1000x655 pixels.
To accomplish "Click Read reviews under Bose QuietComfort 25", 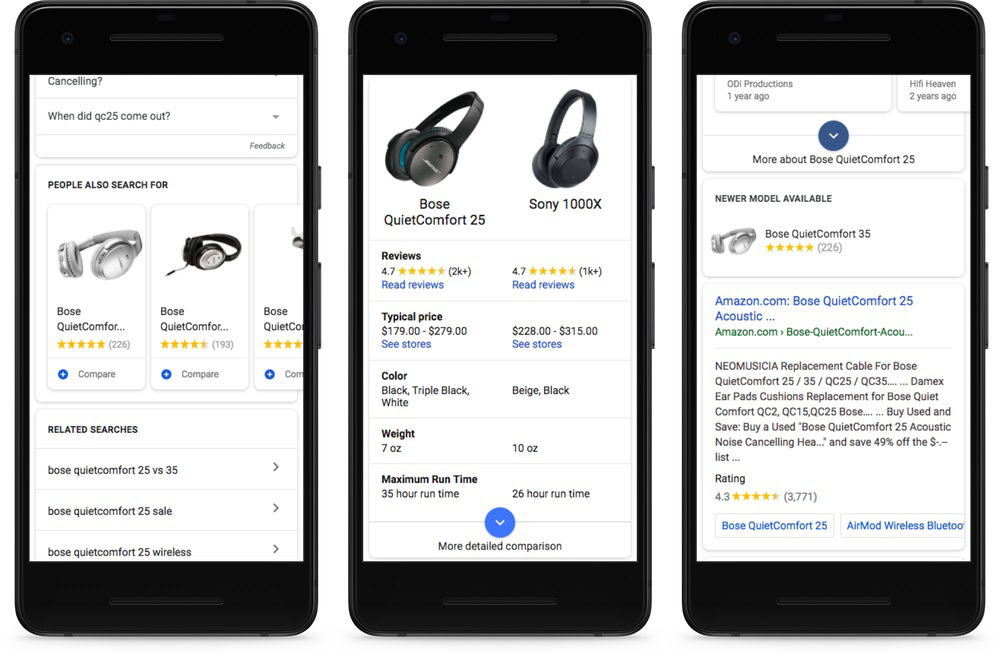I will (x=413, y=285).
